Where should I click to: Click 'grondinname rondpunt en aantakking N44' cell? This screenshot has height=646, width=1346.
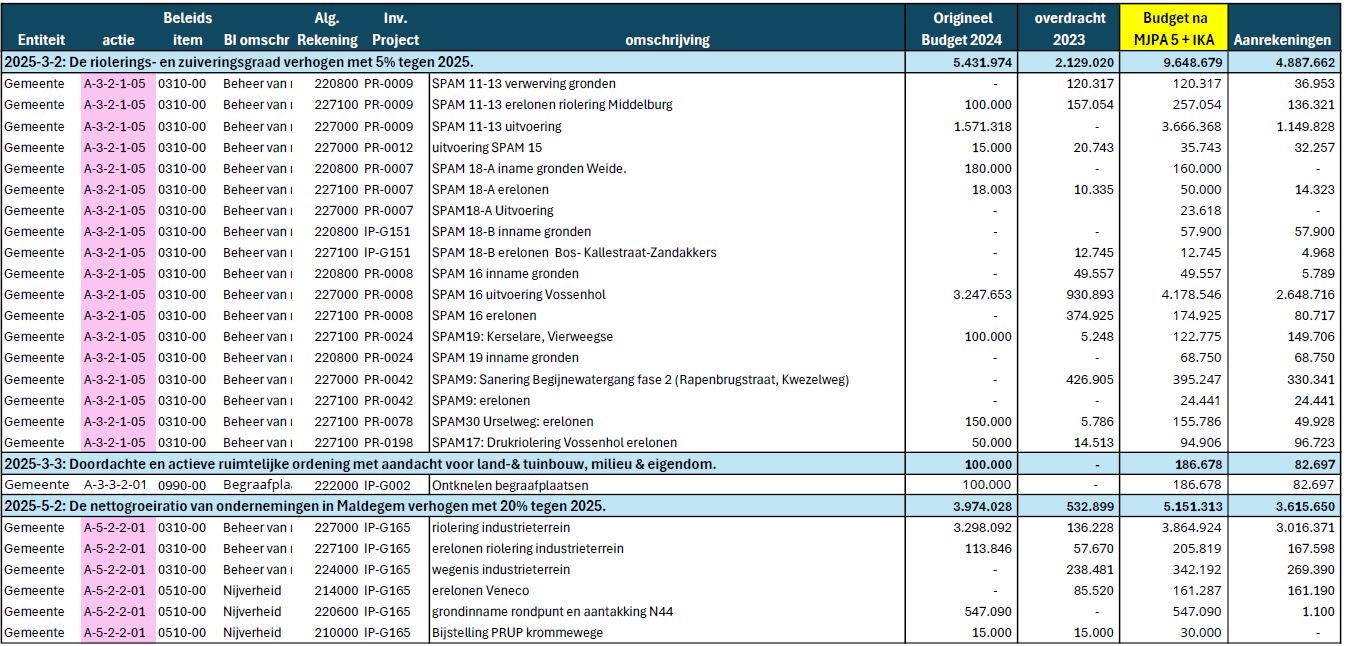point(553,611)
